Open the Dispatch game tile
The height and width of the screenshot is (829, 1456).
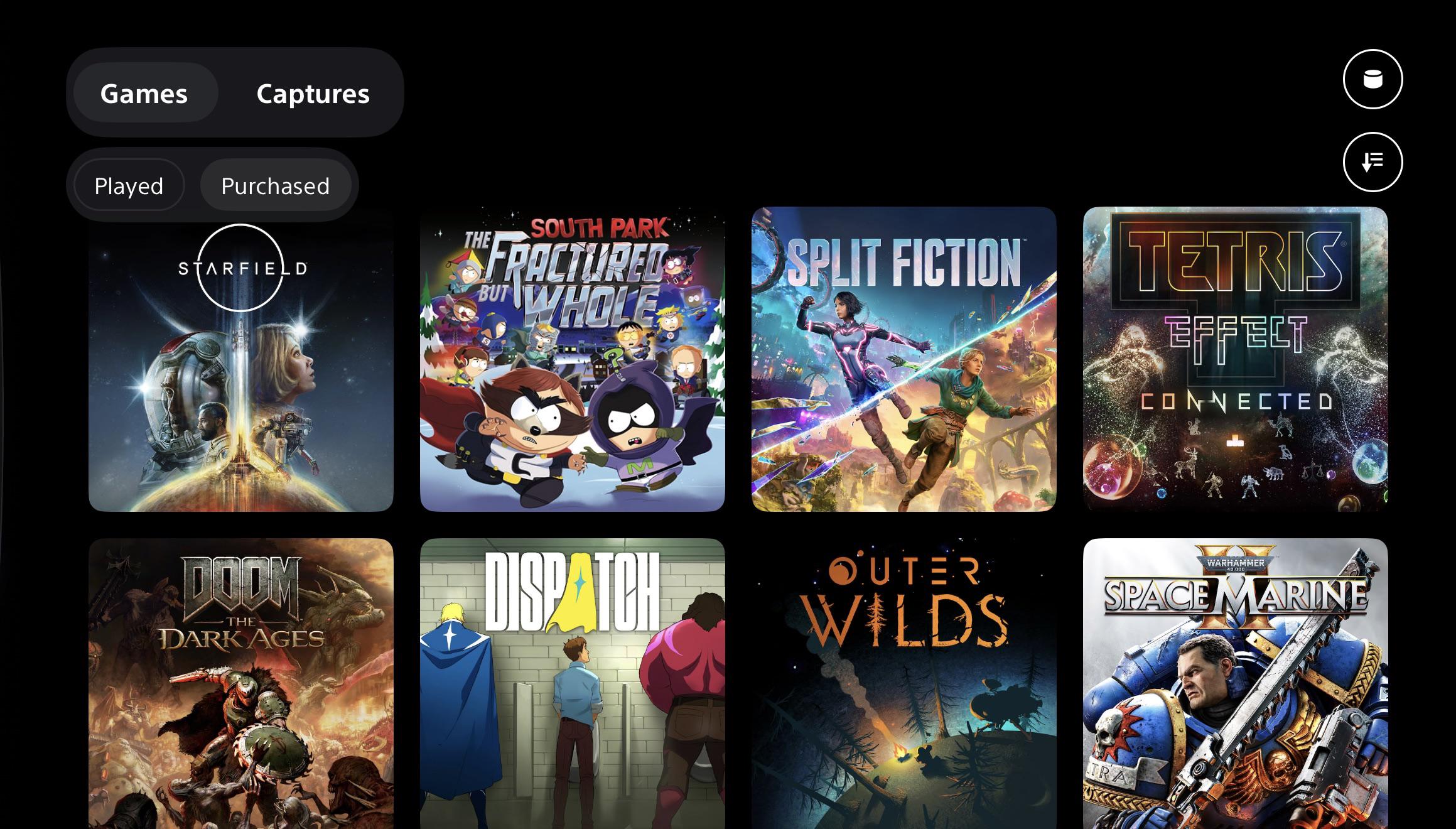click(573, 683)
